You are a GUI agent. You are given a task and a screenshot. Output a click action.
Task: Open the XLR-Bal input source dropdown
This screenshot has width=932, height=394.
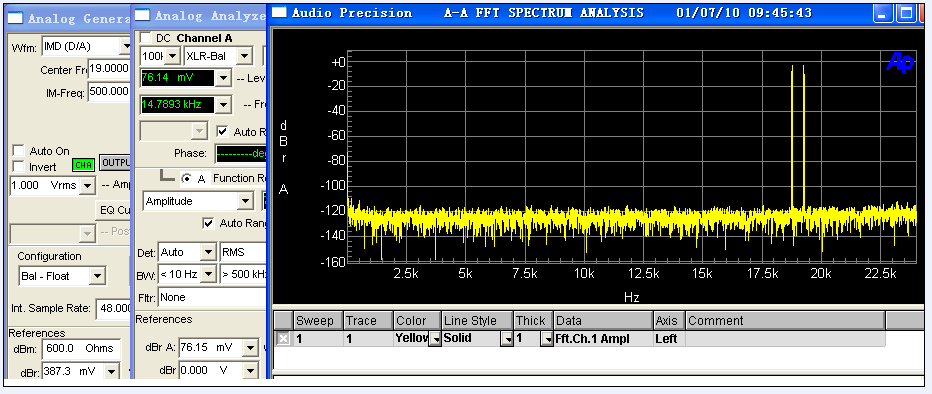click(x=244, y=56)
